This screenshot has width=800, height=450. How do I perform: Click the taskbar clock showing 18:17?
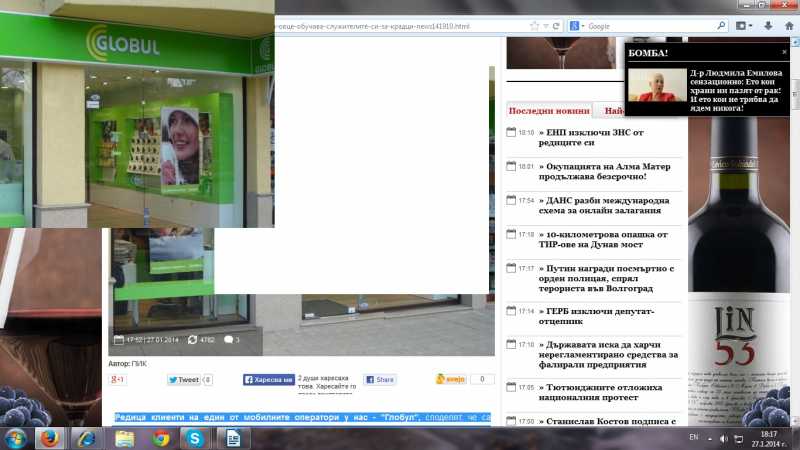click(x=768, y=439)
